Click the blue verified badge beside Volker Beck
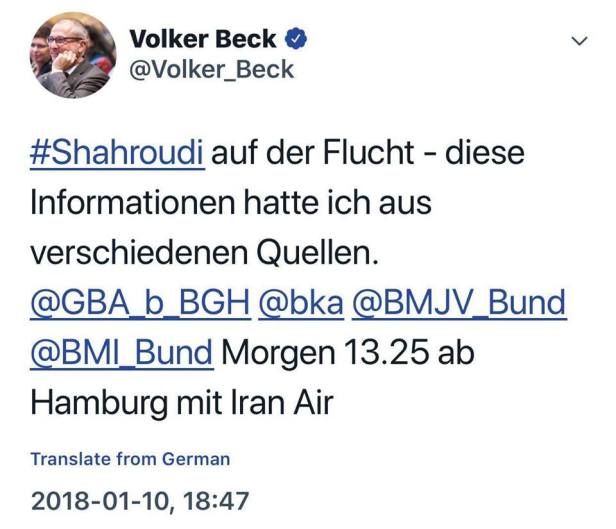 (x=295, y=39)
